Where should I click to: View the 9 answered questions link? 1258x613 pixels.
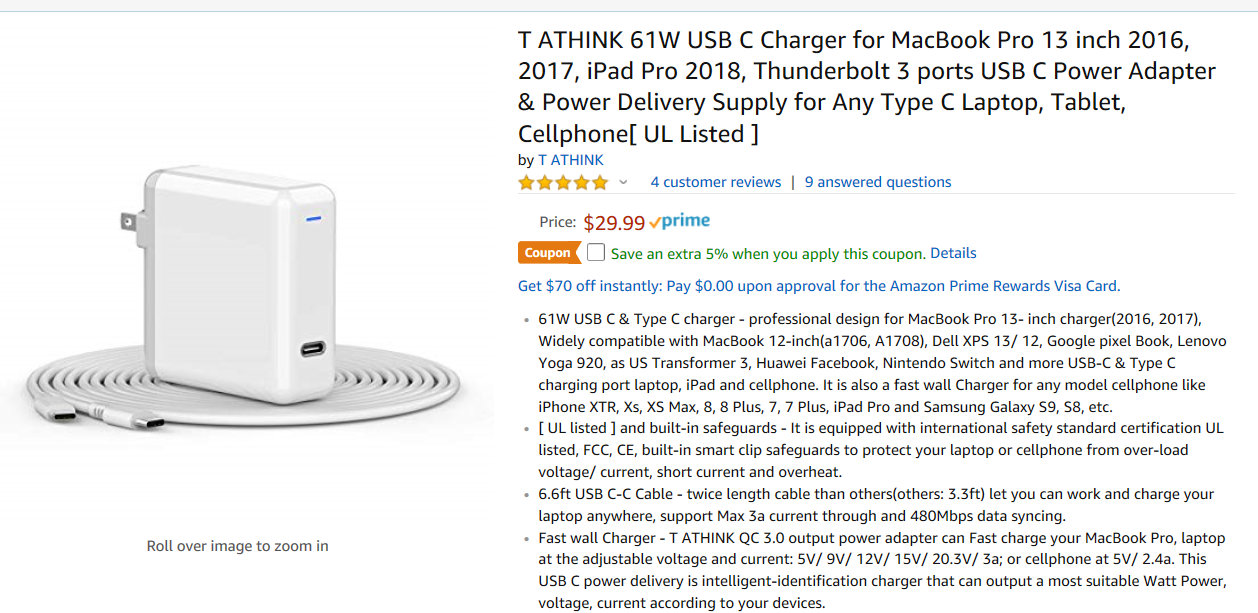878,182
